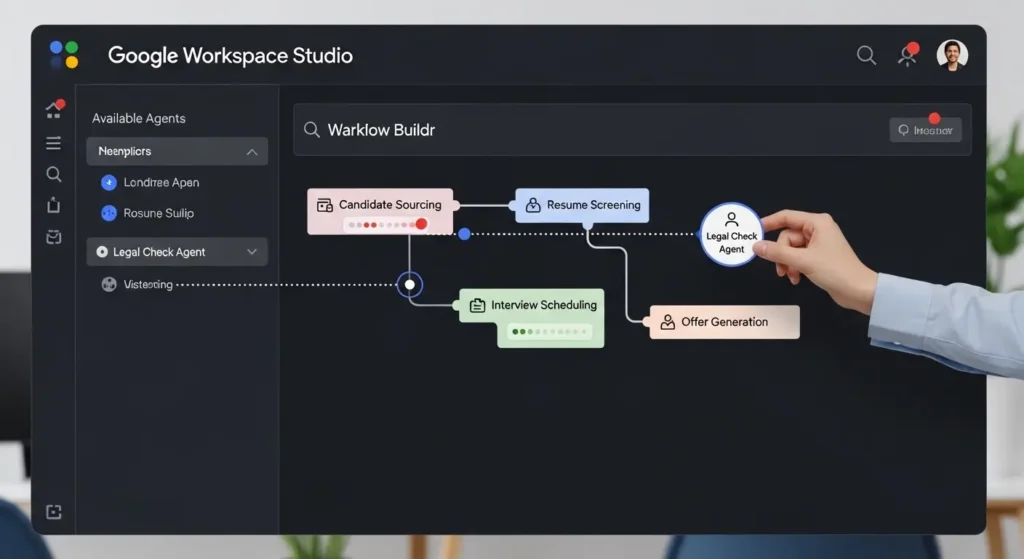Select the Resume Screening node
1024x559 pixels.
[582, 205]
